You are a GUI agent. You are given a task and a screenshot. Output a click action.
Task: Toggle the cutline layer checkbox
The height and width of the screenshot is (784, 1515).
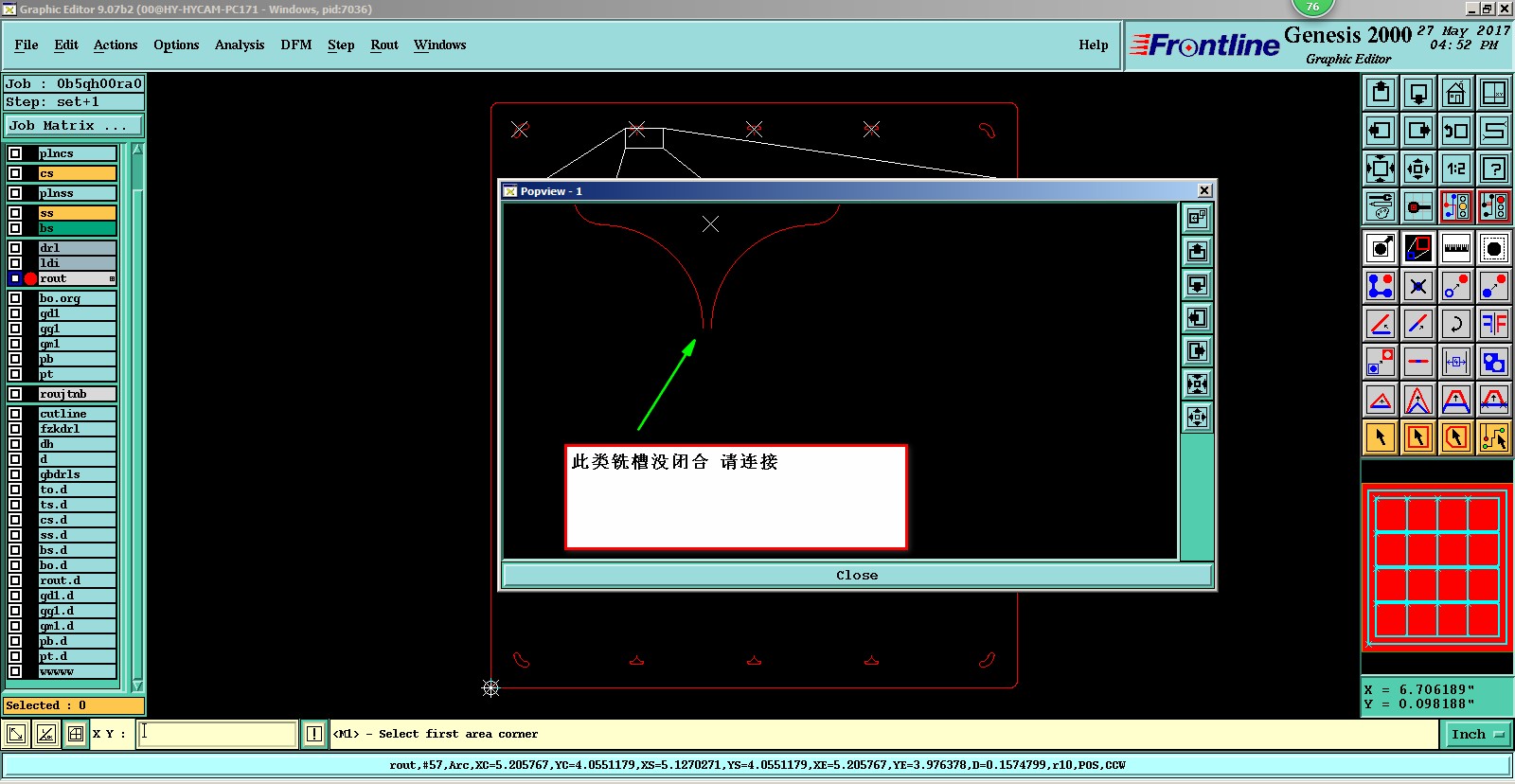coord(15,414)
